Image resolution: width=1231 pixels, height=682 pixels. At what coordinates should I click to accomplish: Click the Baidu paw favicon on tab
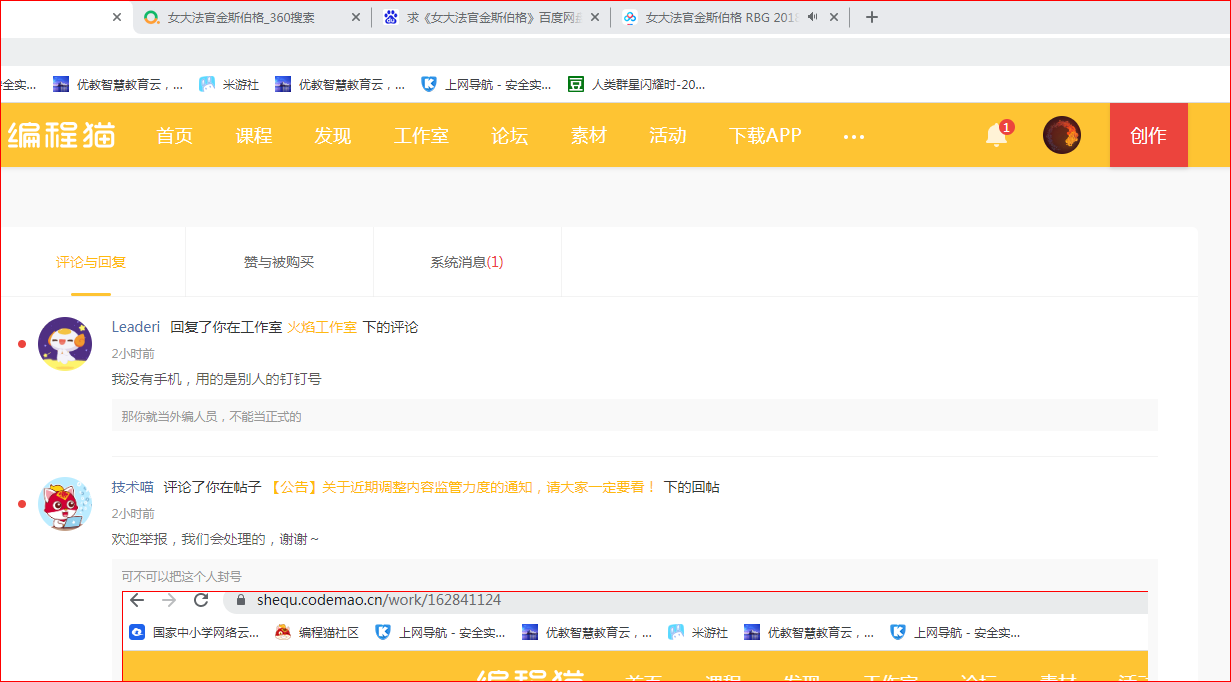pyautogui.click(x=390, y=17)
